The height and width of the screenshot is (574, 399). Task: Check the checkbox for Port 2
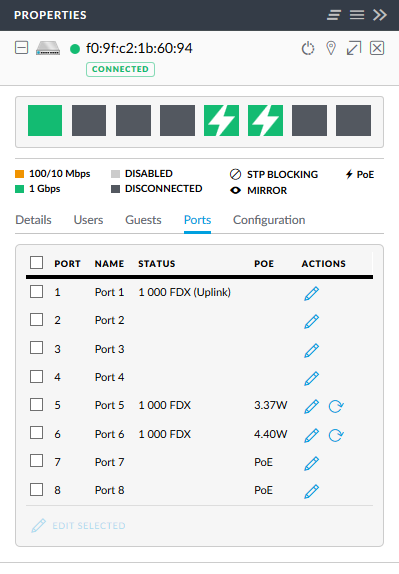click(37, 320)
